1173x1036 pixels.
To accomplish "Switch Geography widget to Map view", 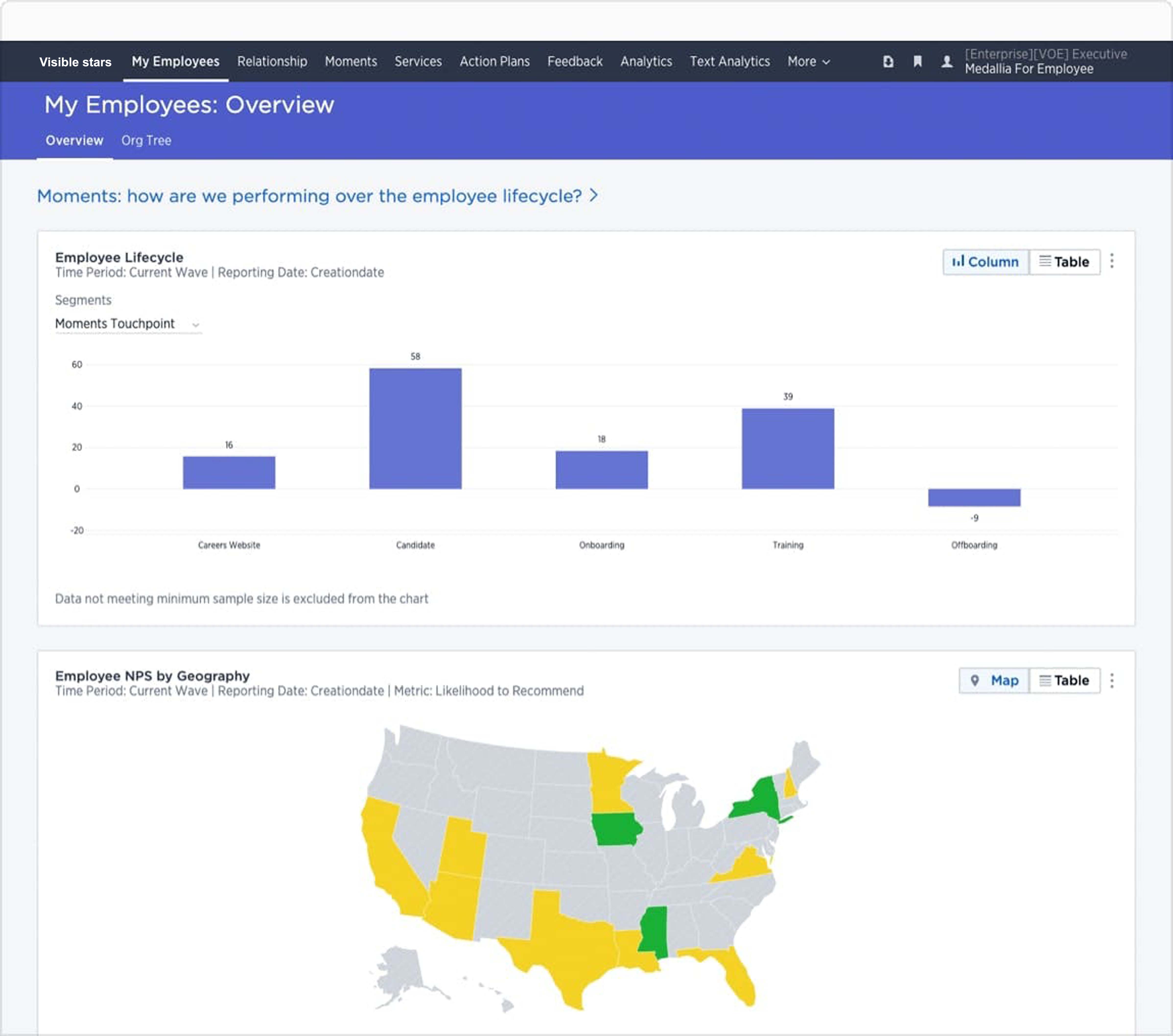I will click(994, 680).
